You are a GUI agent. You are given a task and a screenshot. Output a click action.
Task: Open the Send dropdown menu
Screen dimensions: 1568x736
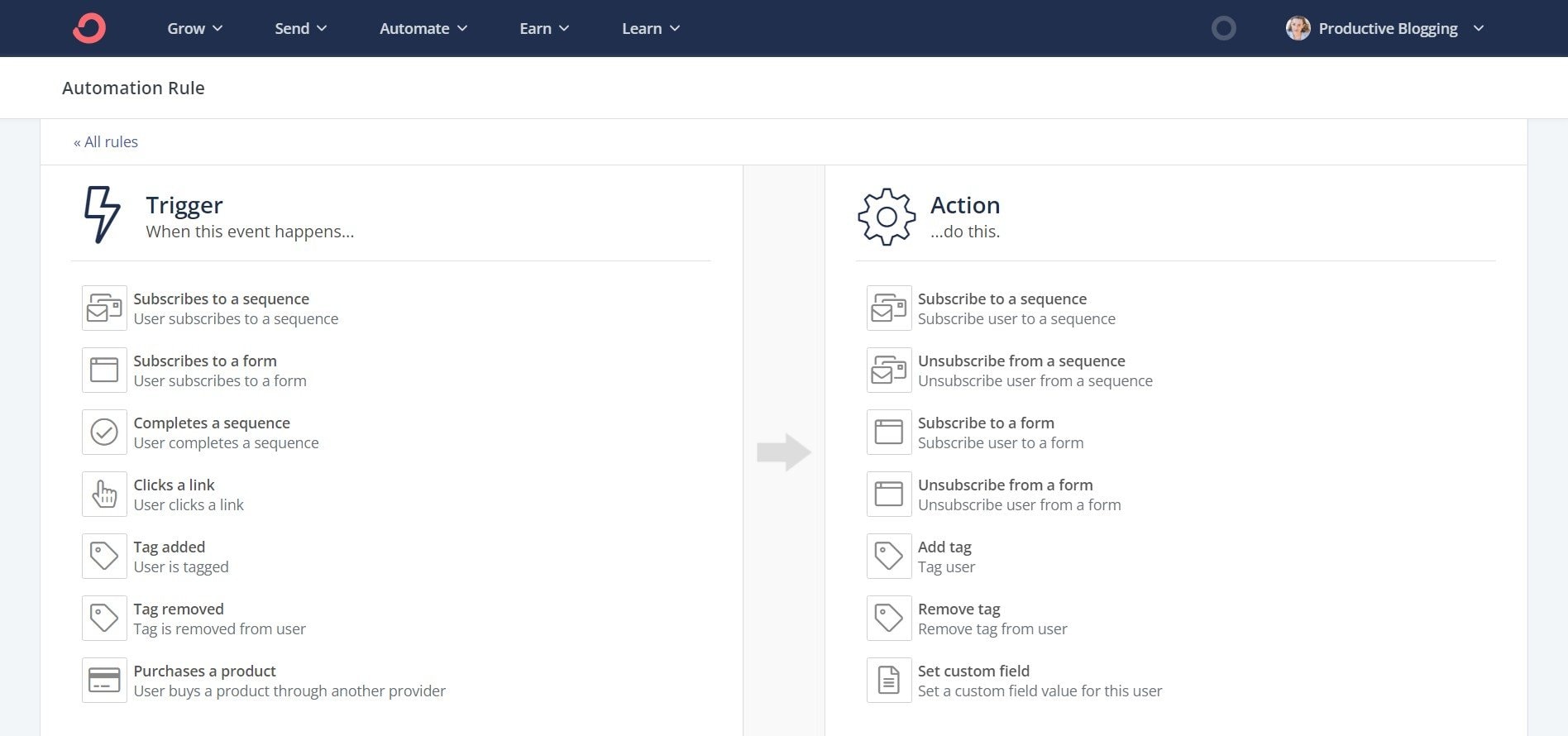[301, 28]
